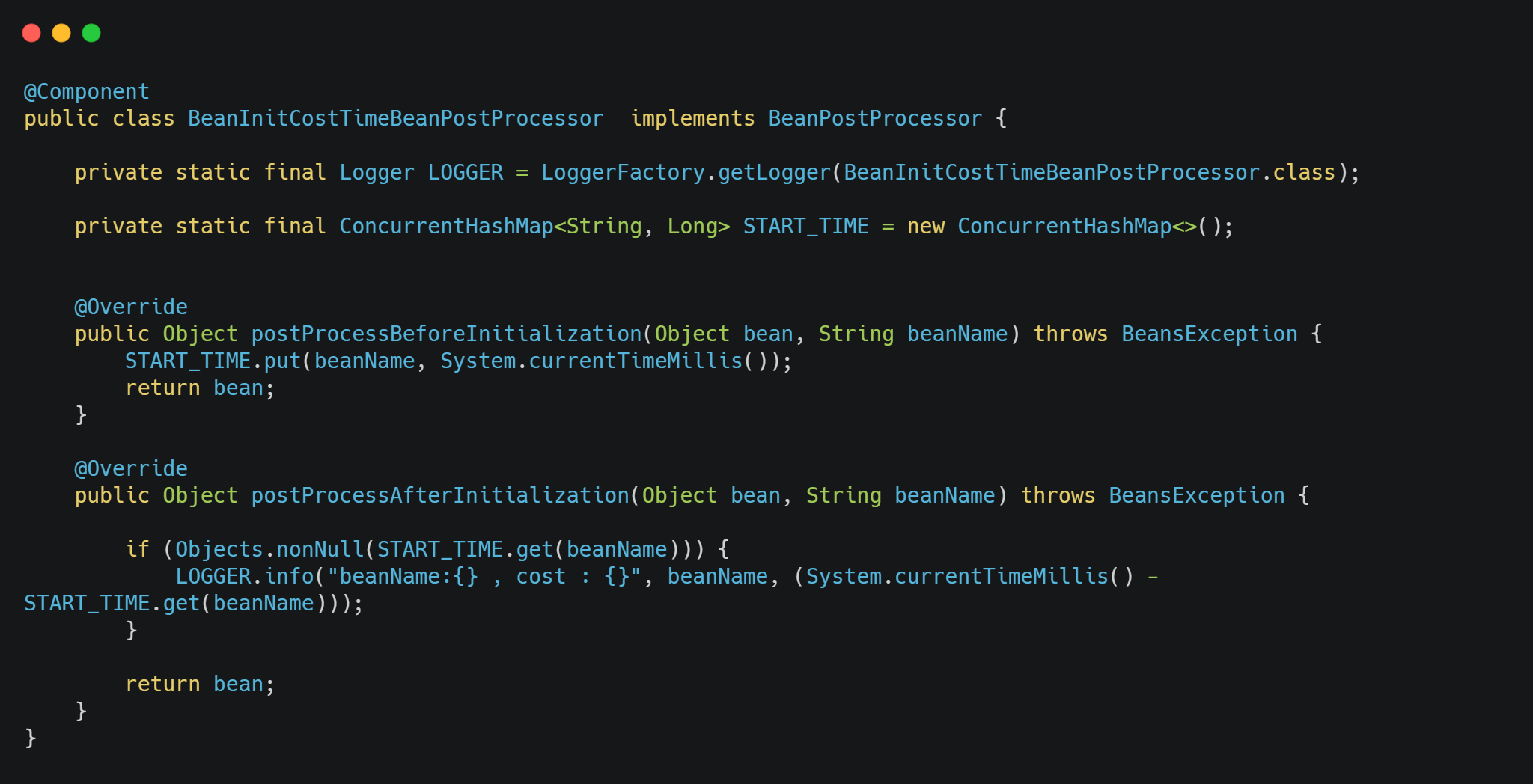Click the Objects identifier before nonNull
This screenshot has height=784, width=1533.
point(219,549)
